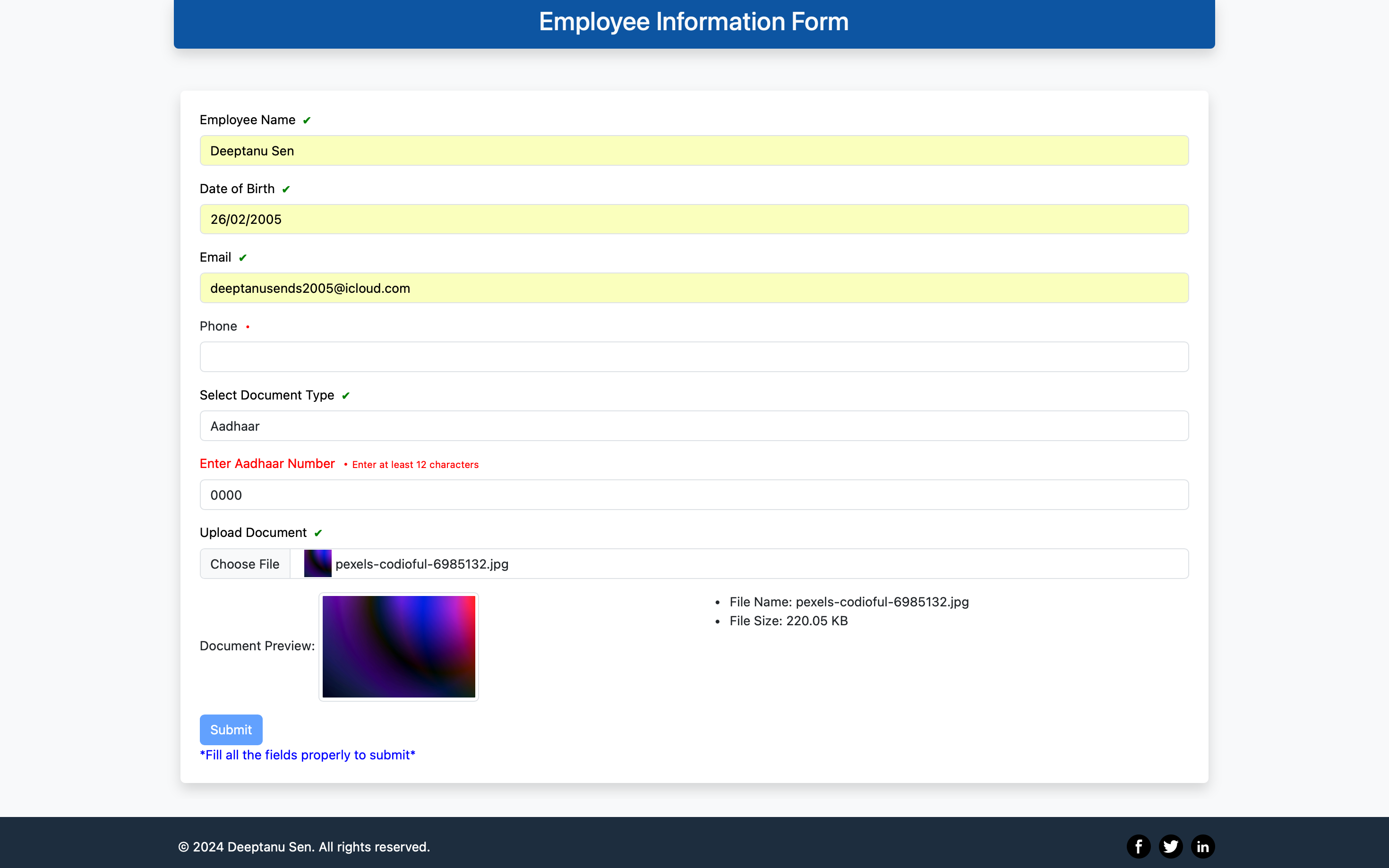Screen dimensions: 1389x868
Task: Click the large document preview image
Action: point(398,647)
